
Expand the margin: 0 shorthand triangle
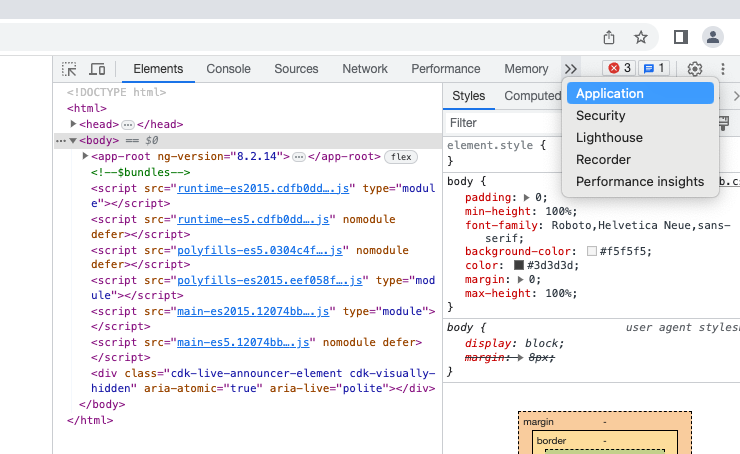pos(520,279)
